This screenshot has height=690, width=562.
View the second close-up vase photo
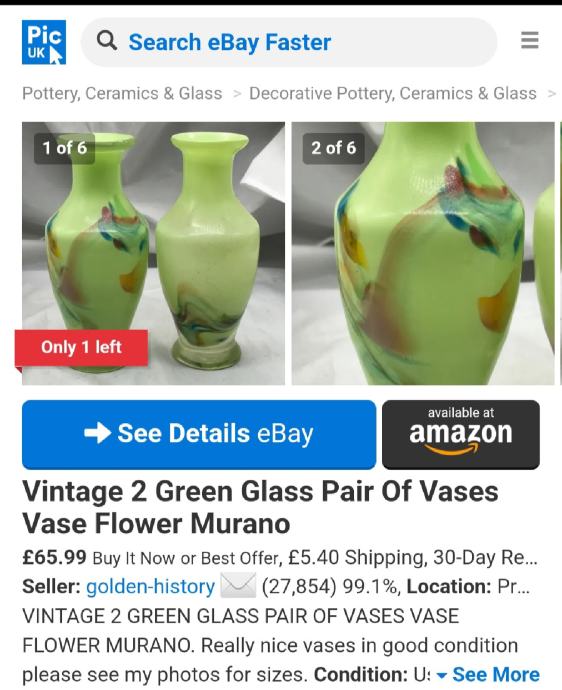pyautogui.click(x=423, y=253)
